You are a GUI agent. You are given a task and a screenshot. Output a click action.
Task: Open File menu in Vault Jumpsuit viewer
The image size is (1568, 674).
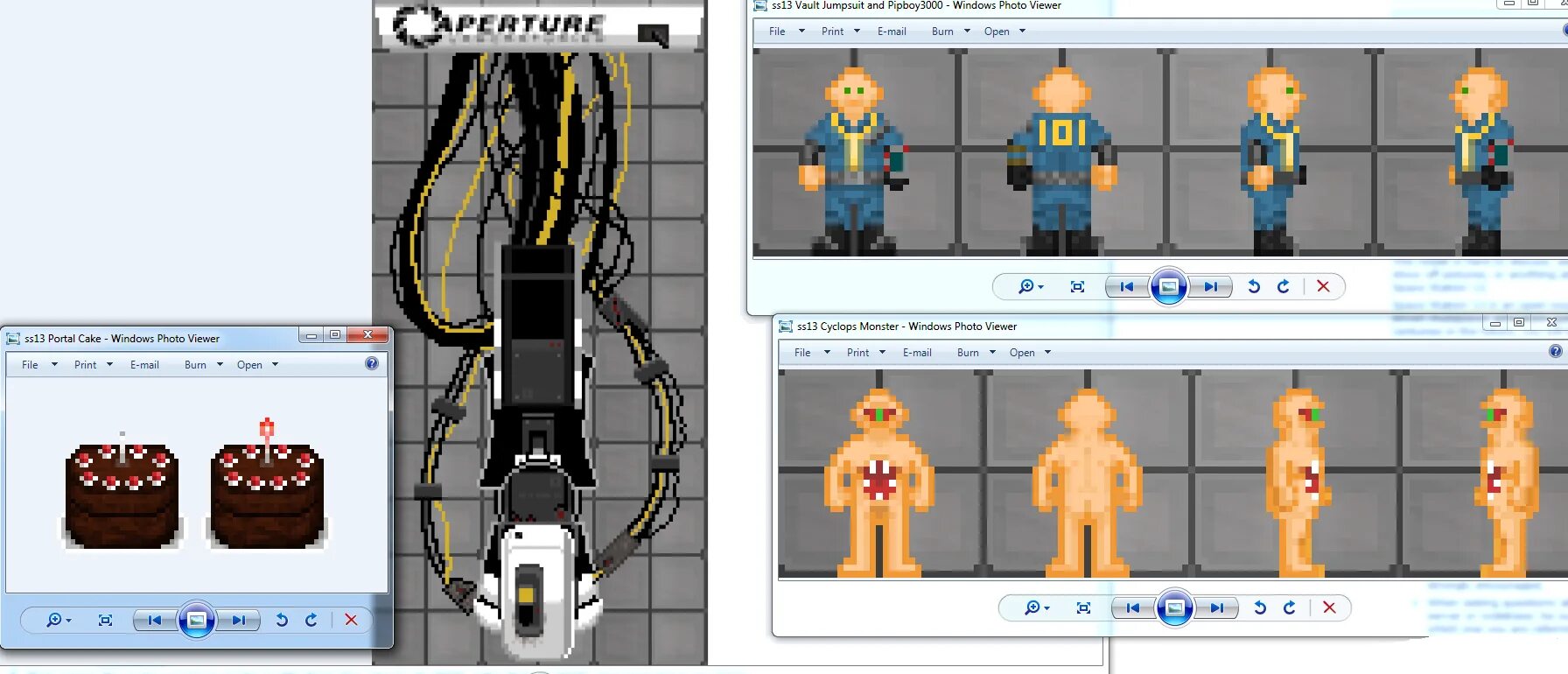pos(786,32)
